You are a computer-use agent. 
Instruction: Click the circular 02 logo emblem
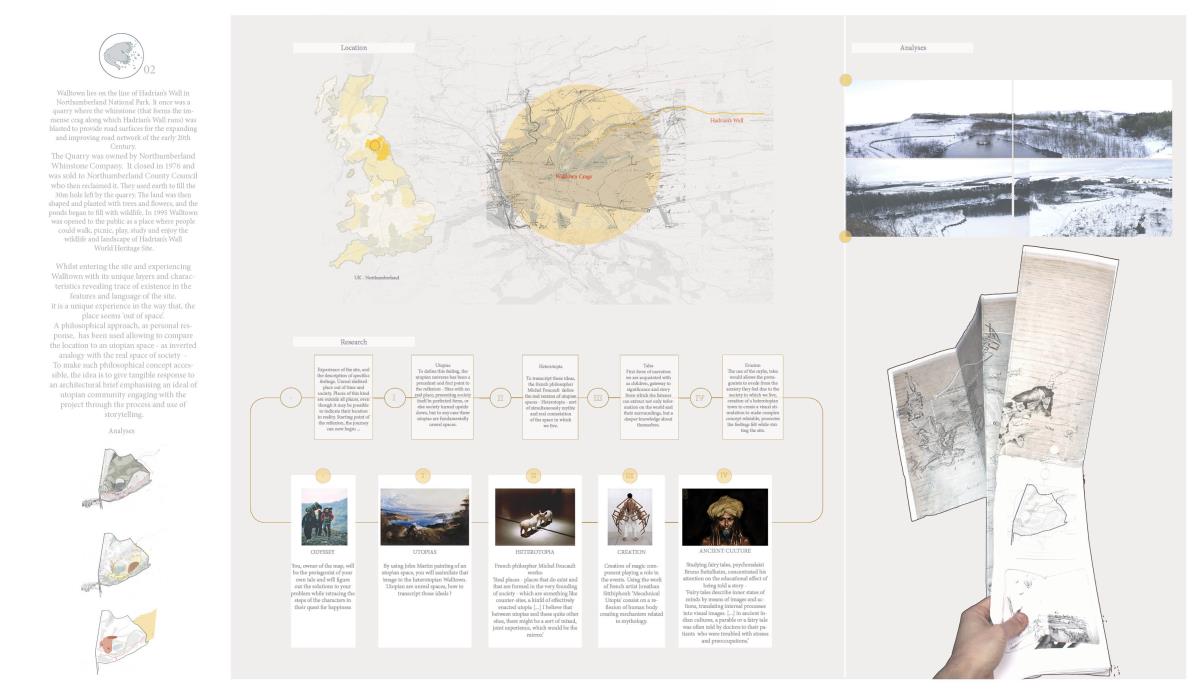pos(123,56)
